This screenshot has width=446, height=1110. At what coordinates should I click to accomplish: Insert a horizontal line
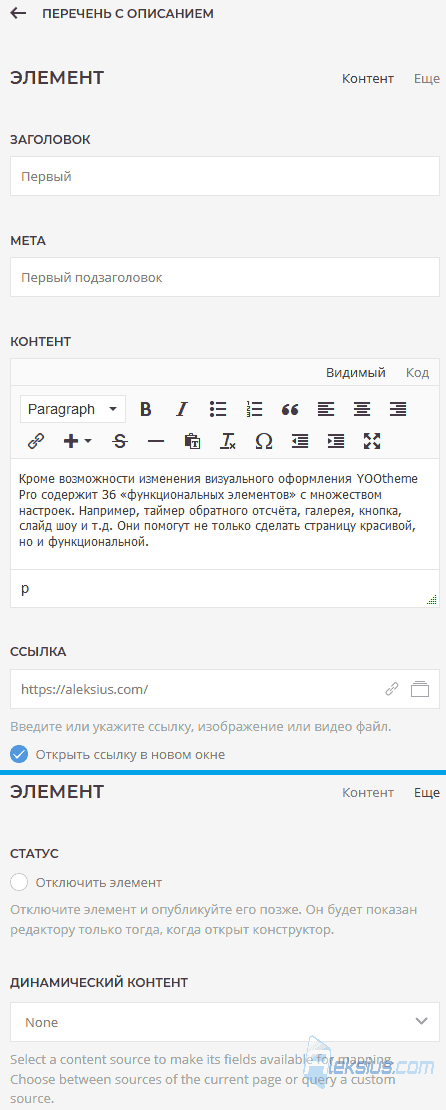[156, 441]
